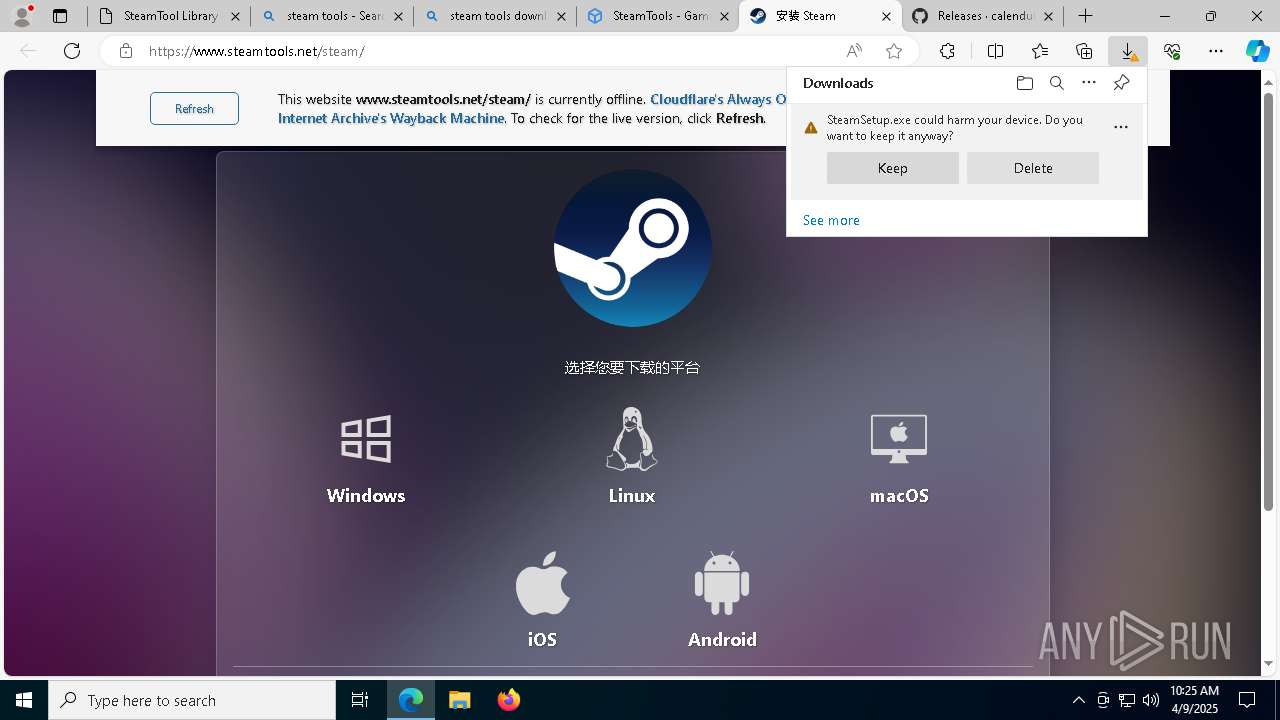The width and height of the screenshot is (1280, 720).
Task: Click the taskbar search box
Action: coord(192,700)
